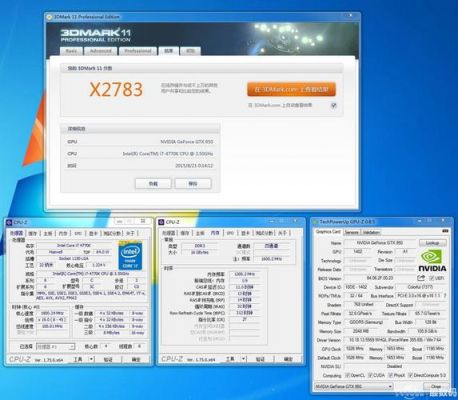
Task: Click the 保存 save button in 3DMark
Action: pos(193,184)
